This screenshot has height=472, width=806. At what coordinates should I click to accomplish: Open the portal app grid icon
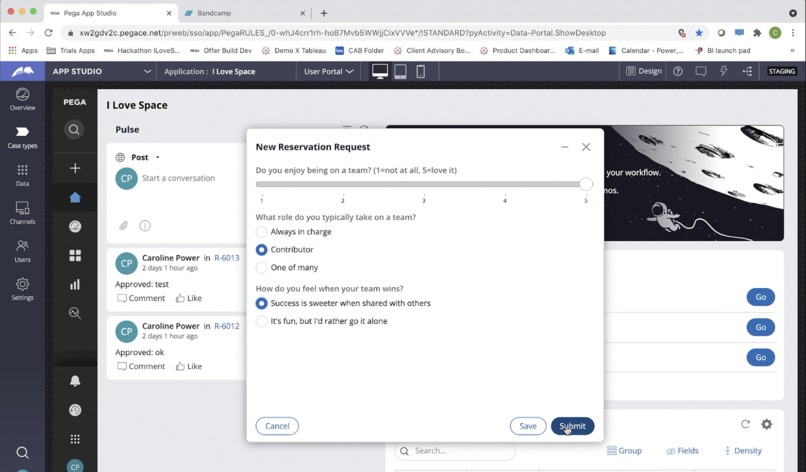(x=75, y=439)
